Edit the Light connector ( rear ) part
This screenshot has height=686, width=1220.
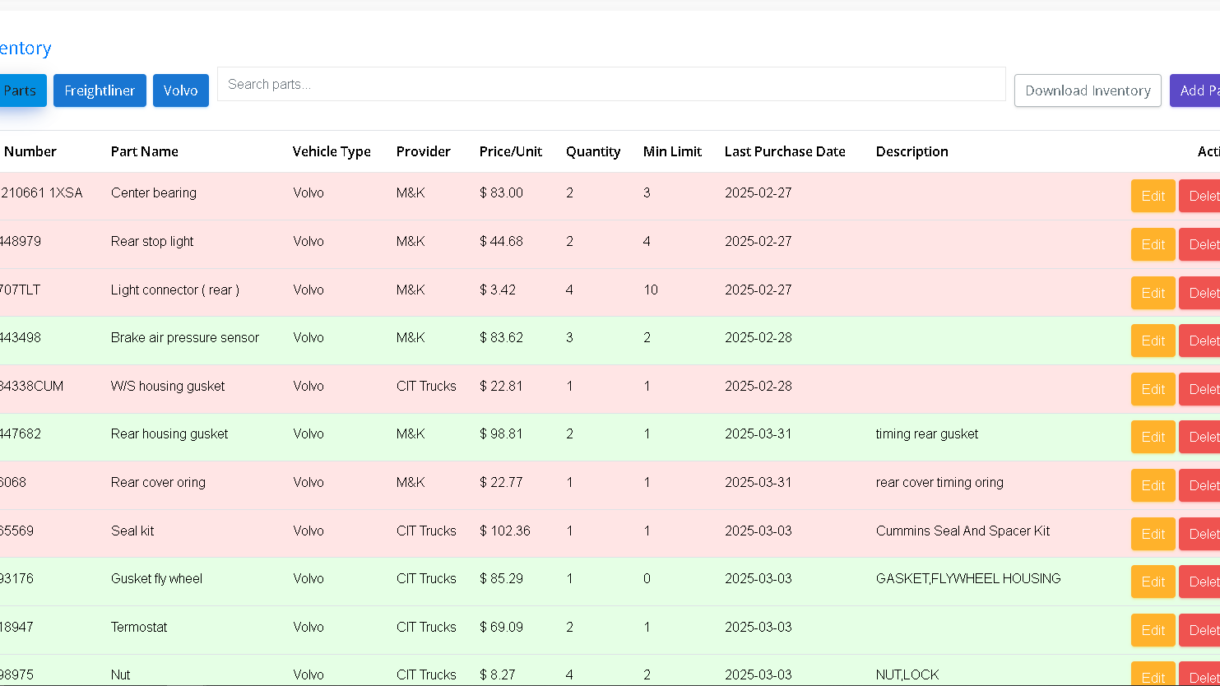point(1153,293)
